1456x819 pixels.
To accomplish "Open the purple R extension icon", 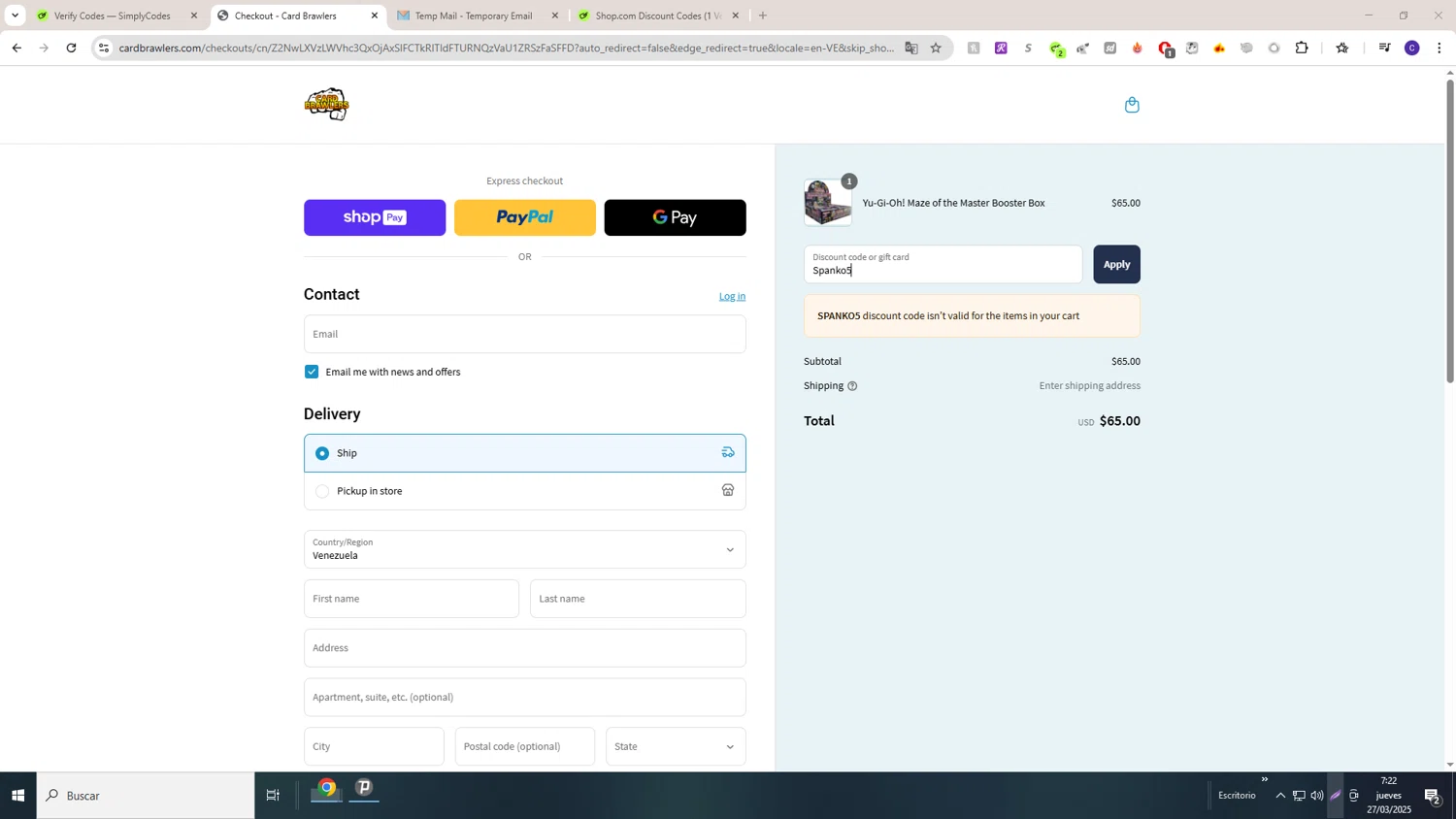I will click(1001, 48).
